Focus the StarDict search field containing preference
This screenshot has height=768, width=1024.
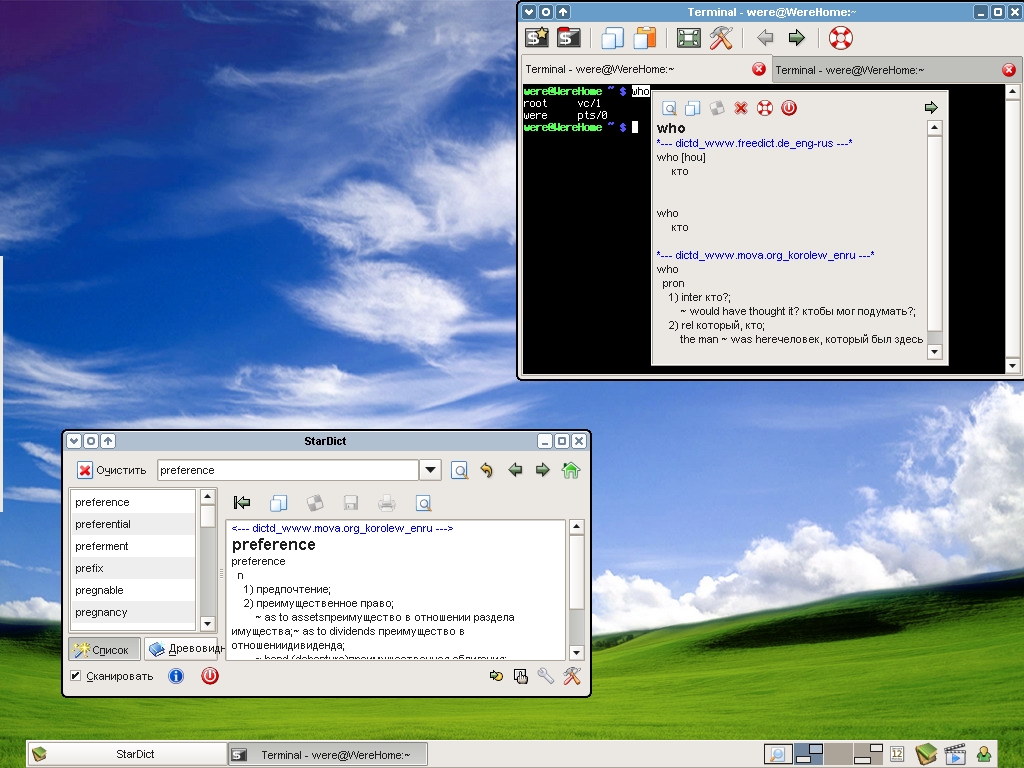click(288, 470)
